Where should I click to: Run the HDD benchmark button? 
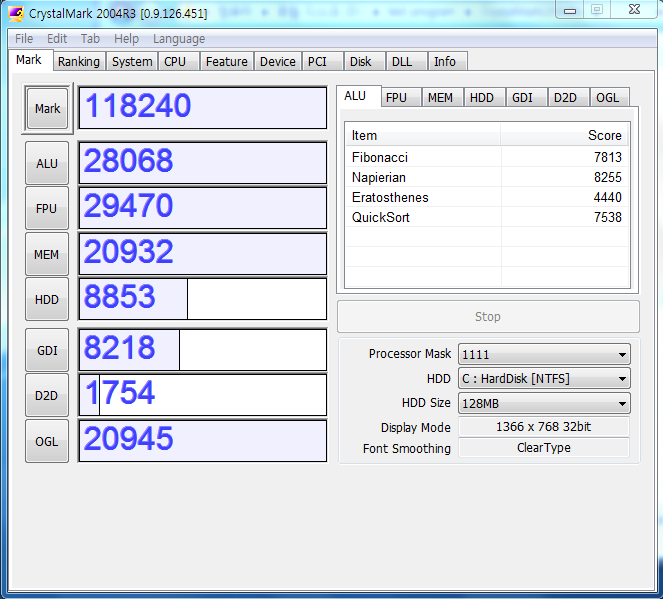[47, 300]
